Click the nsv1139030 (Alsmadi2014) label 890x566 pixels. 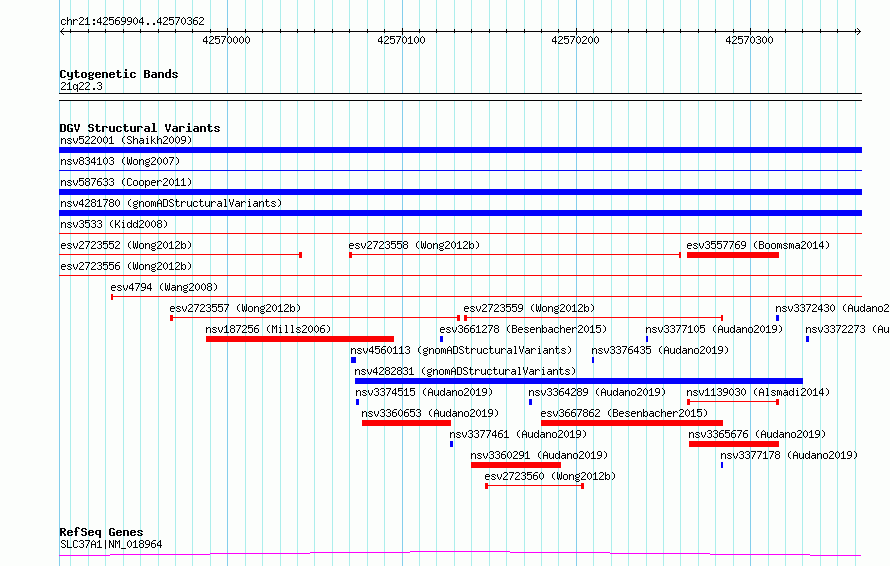coord(758,392)
